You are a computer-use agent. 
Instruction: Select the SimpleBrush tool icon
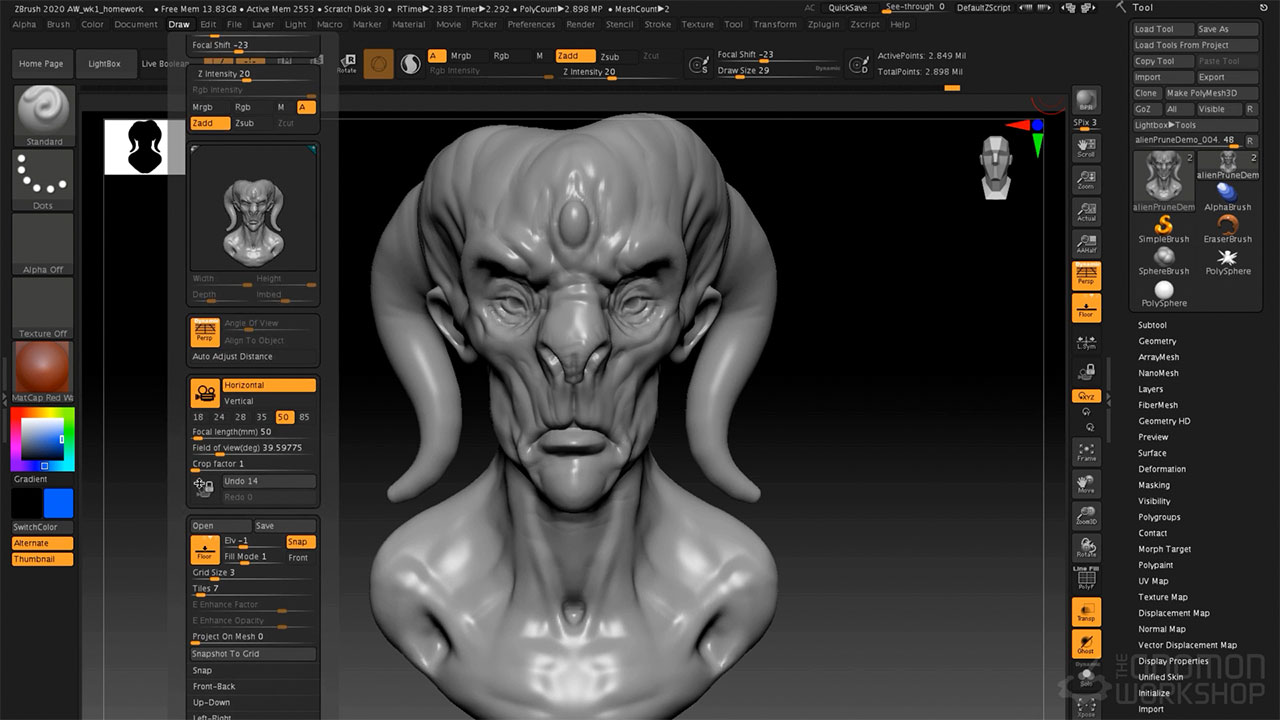1163,228
